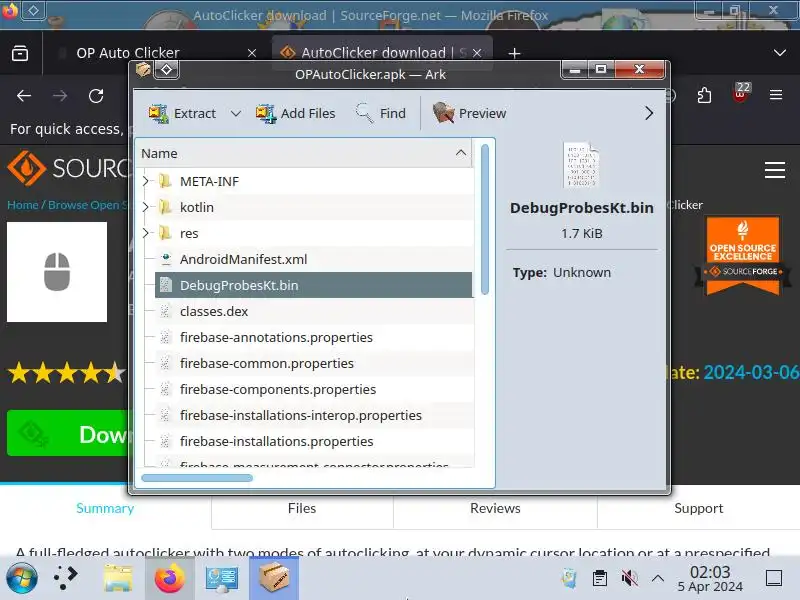Click the Home breadcrumb link
The height and width of the screenshot is (600, 800).
pos(22,205)
